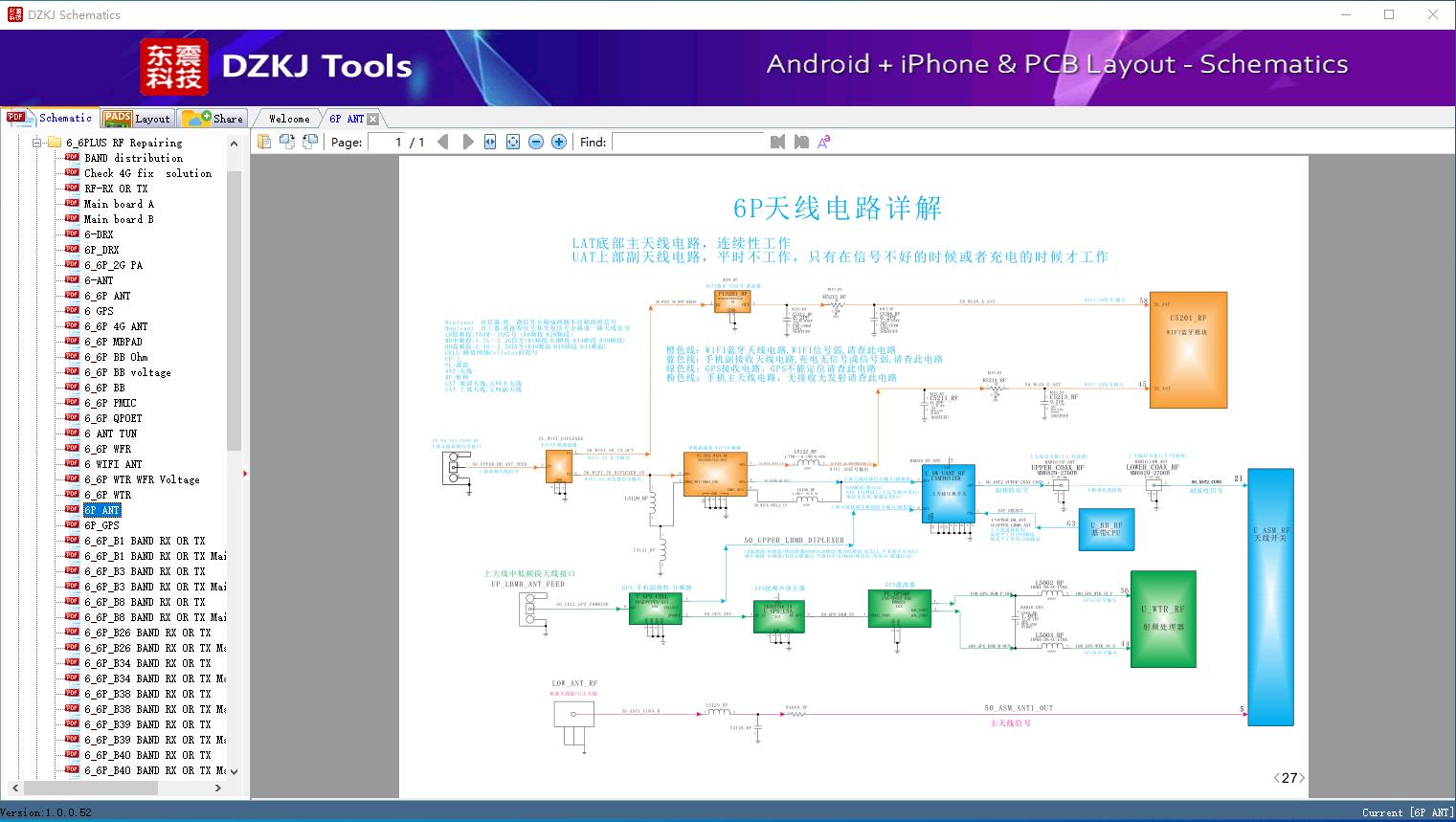1456x822 pixels.
Task: Collapse the 6_6PLUS RF Repairing folder
Action: (x=37, y=143)
